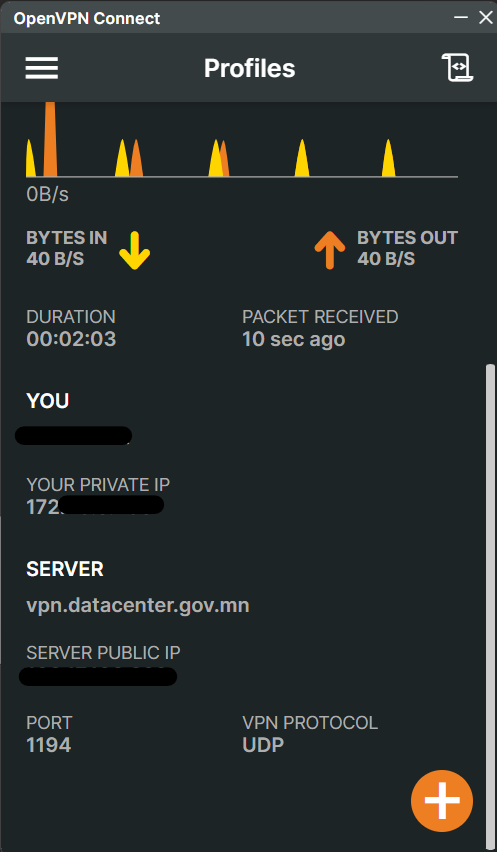Select the vpn.datacenter.gov.mn server address
This screenshot has height=852, width=497.
(138, 605)
